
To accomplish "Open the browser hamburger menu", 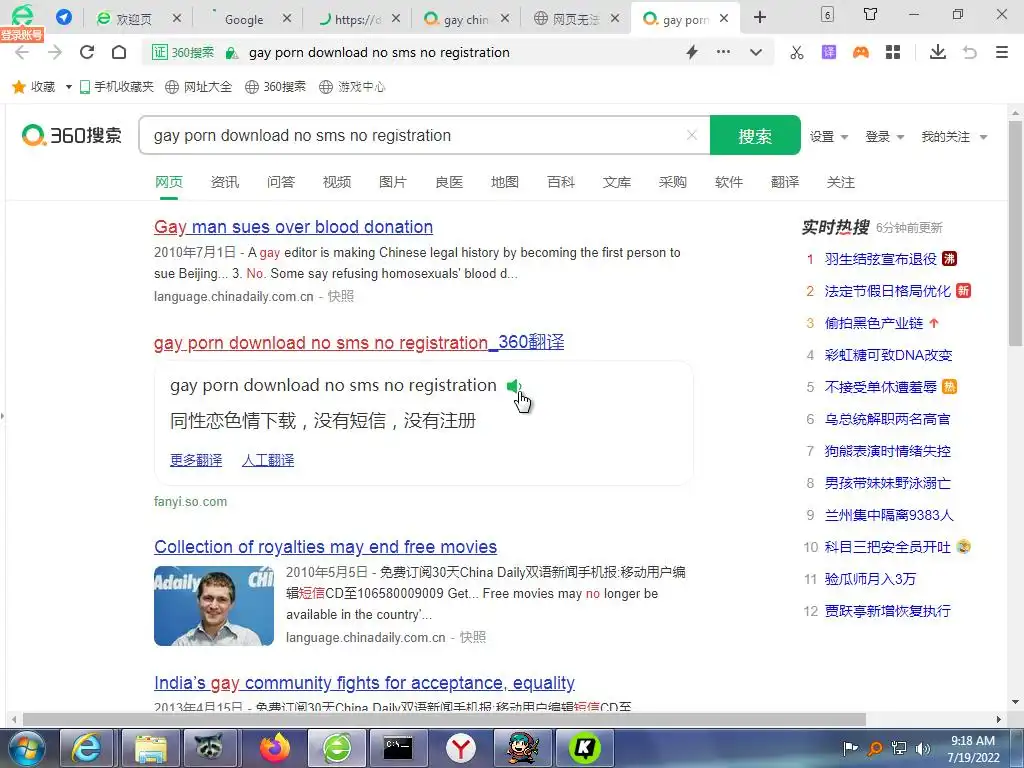I will click(x=1002, y=52).
